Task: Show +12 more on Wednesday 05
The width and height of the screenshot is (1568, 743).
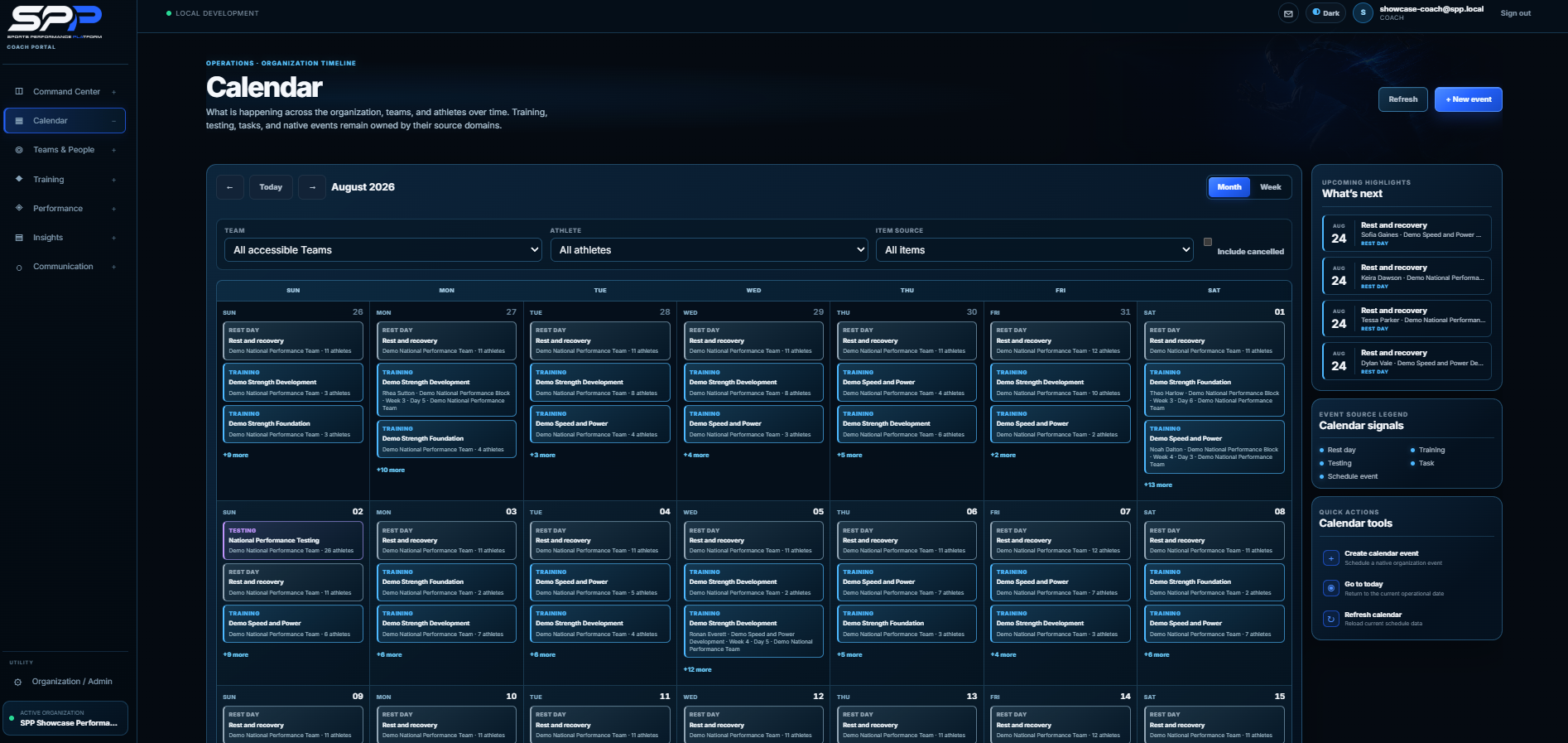Action: tap(697, 670)
